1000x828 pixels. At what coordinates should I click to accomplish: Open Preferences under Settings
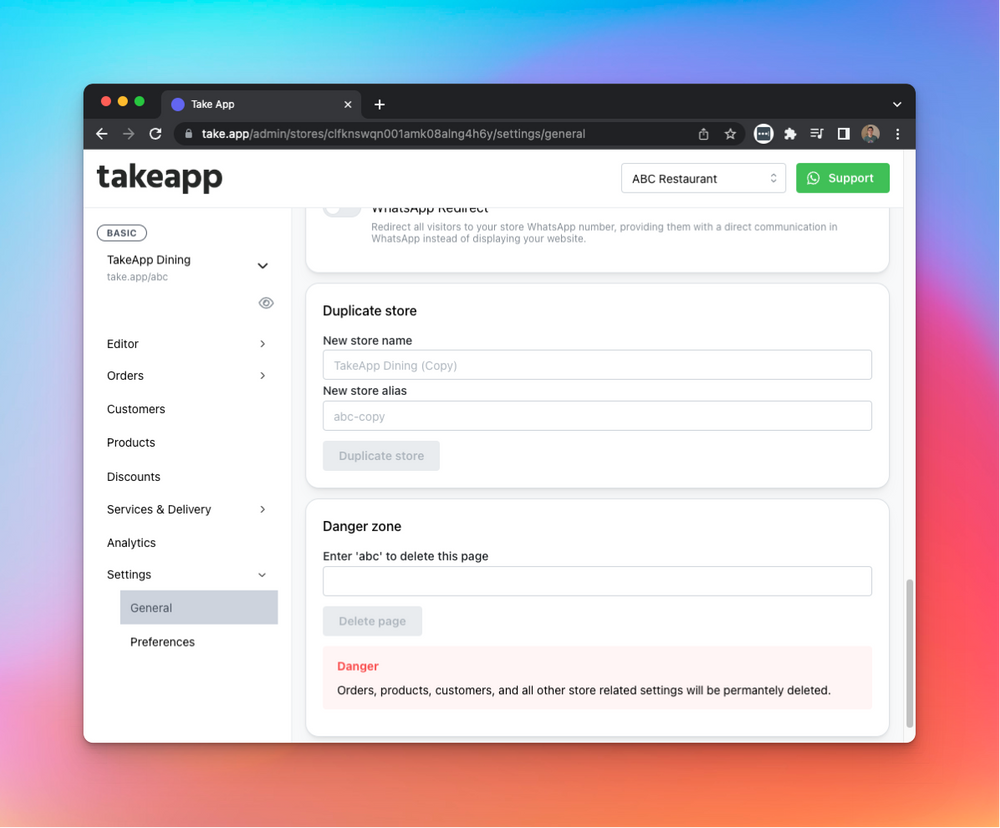coord(163,642)
